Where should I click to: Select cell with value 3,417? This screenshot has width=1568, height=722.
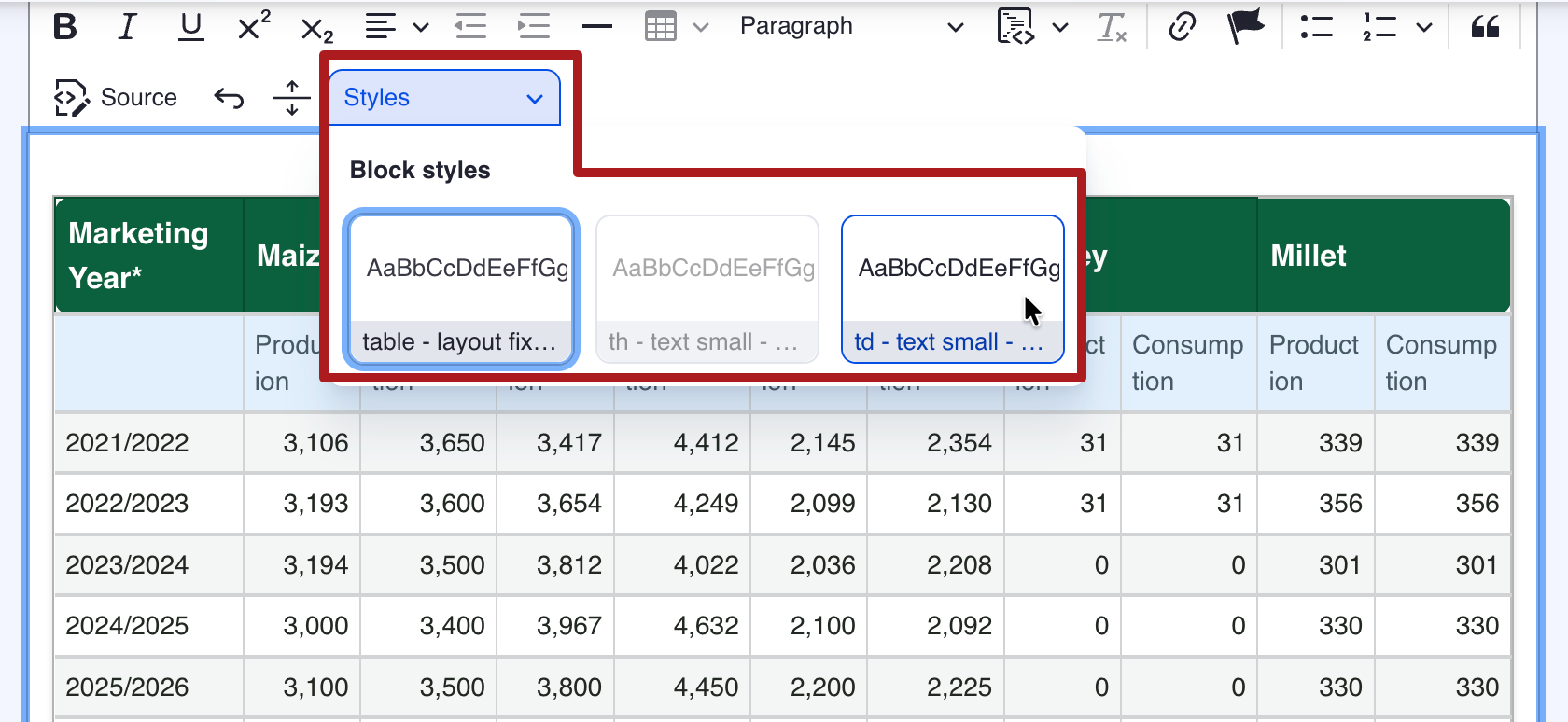click(555, 443)
